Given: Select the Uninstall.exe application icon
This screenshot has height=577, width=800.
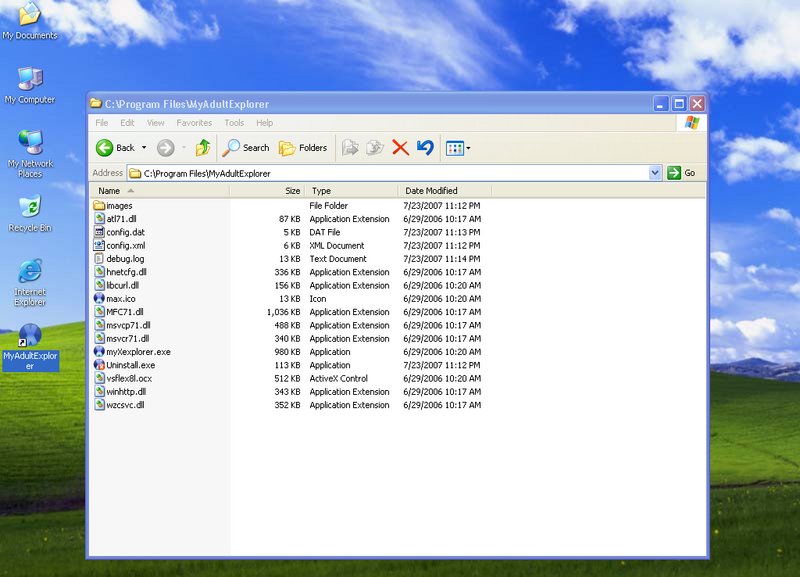Looking at the screenshot, I should point(99,365).
